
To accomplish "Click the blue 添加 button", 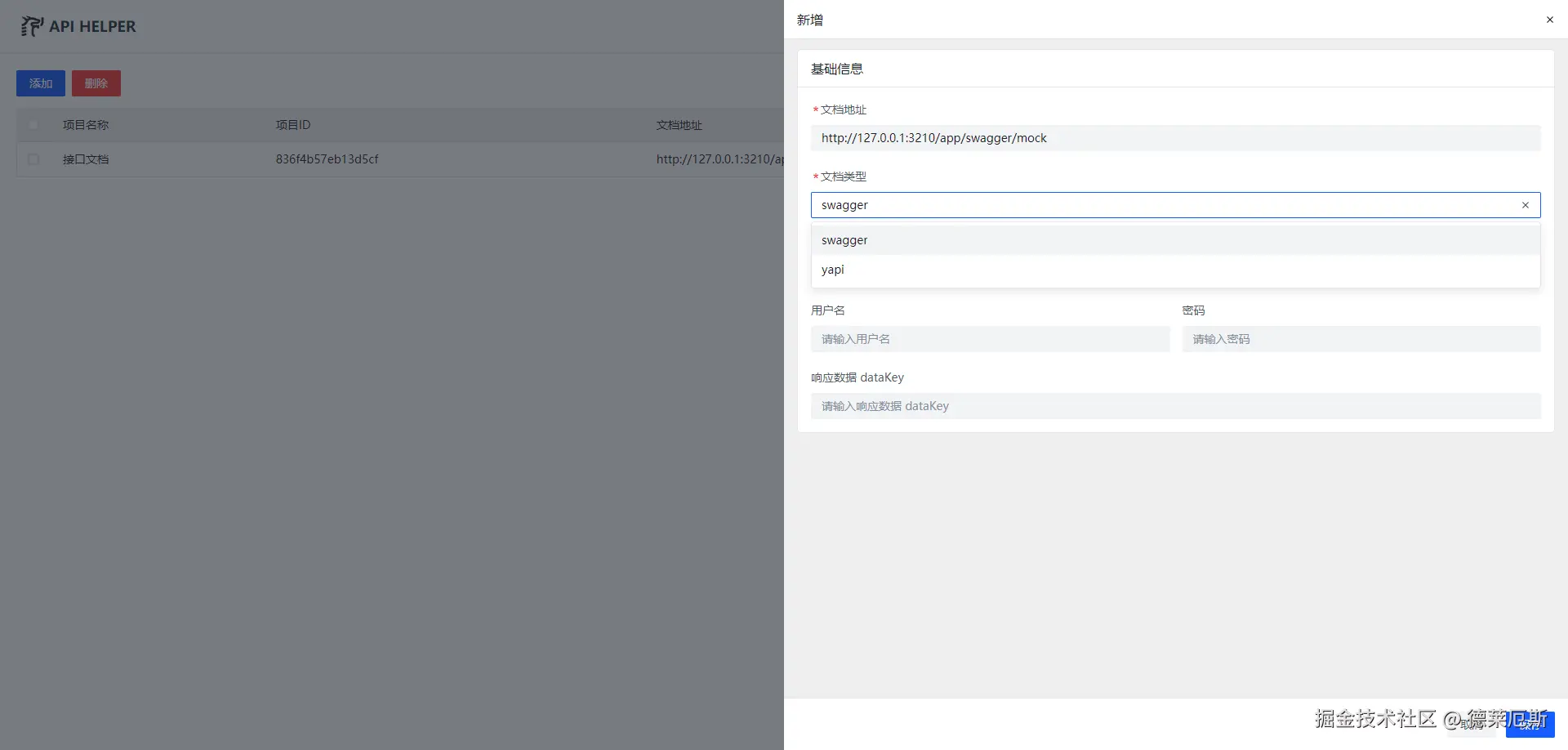I will (x=41, y=83).
